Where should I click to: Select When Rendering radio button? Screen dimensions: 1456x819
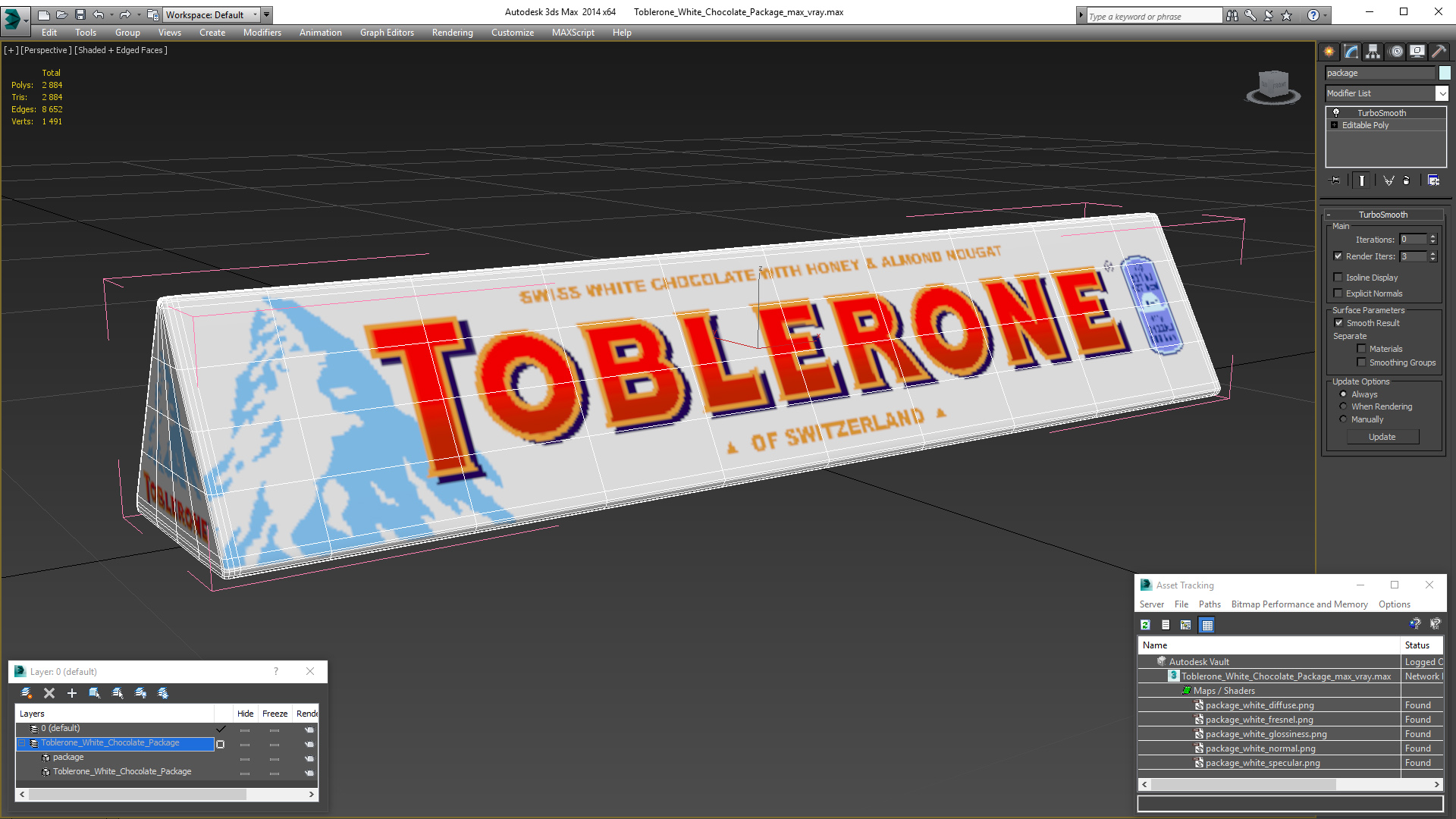pos(1344,406)
